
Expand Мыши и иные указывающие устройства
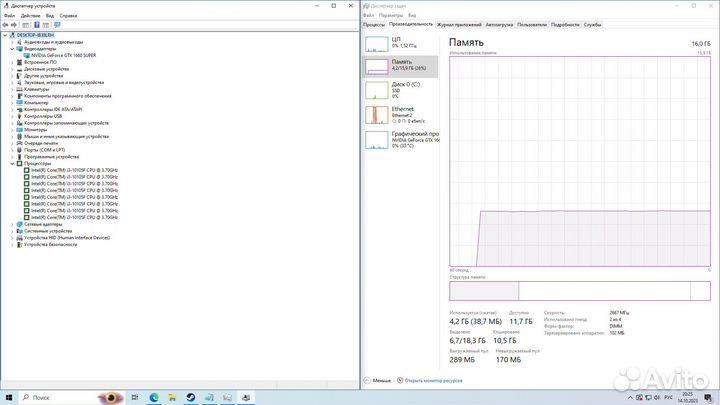(x=12, y=136)
